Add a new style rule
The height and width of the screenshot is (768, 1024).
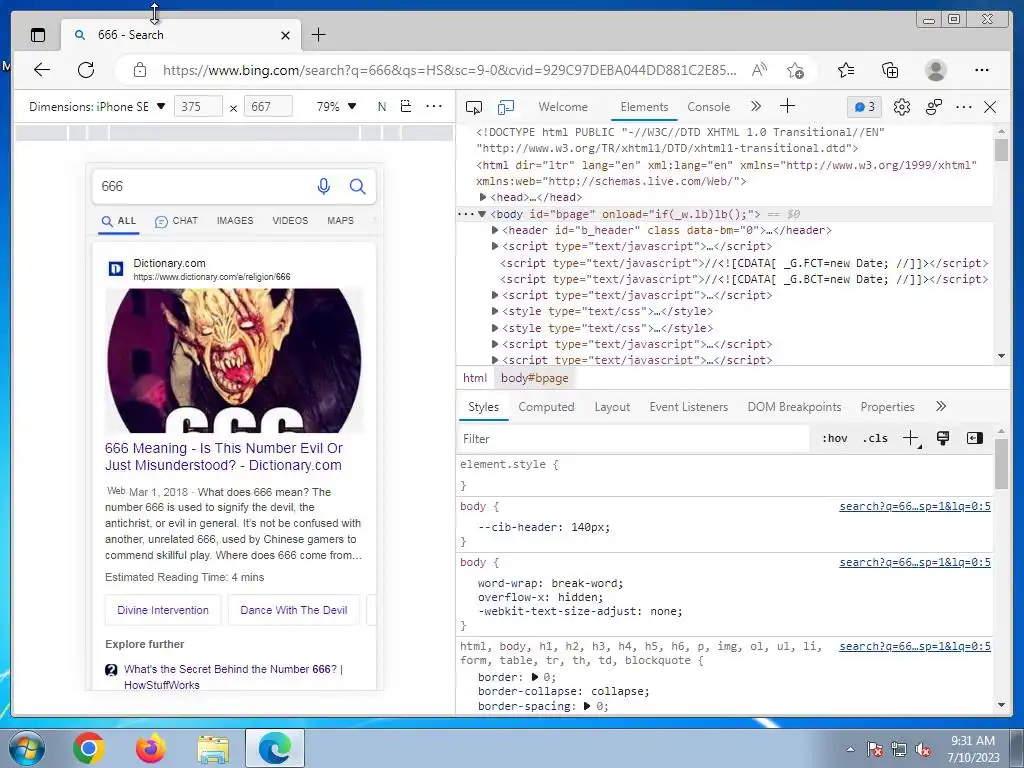[x=910, y=438]
